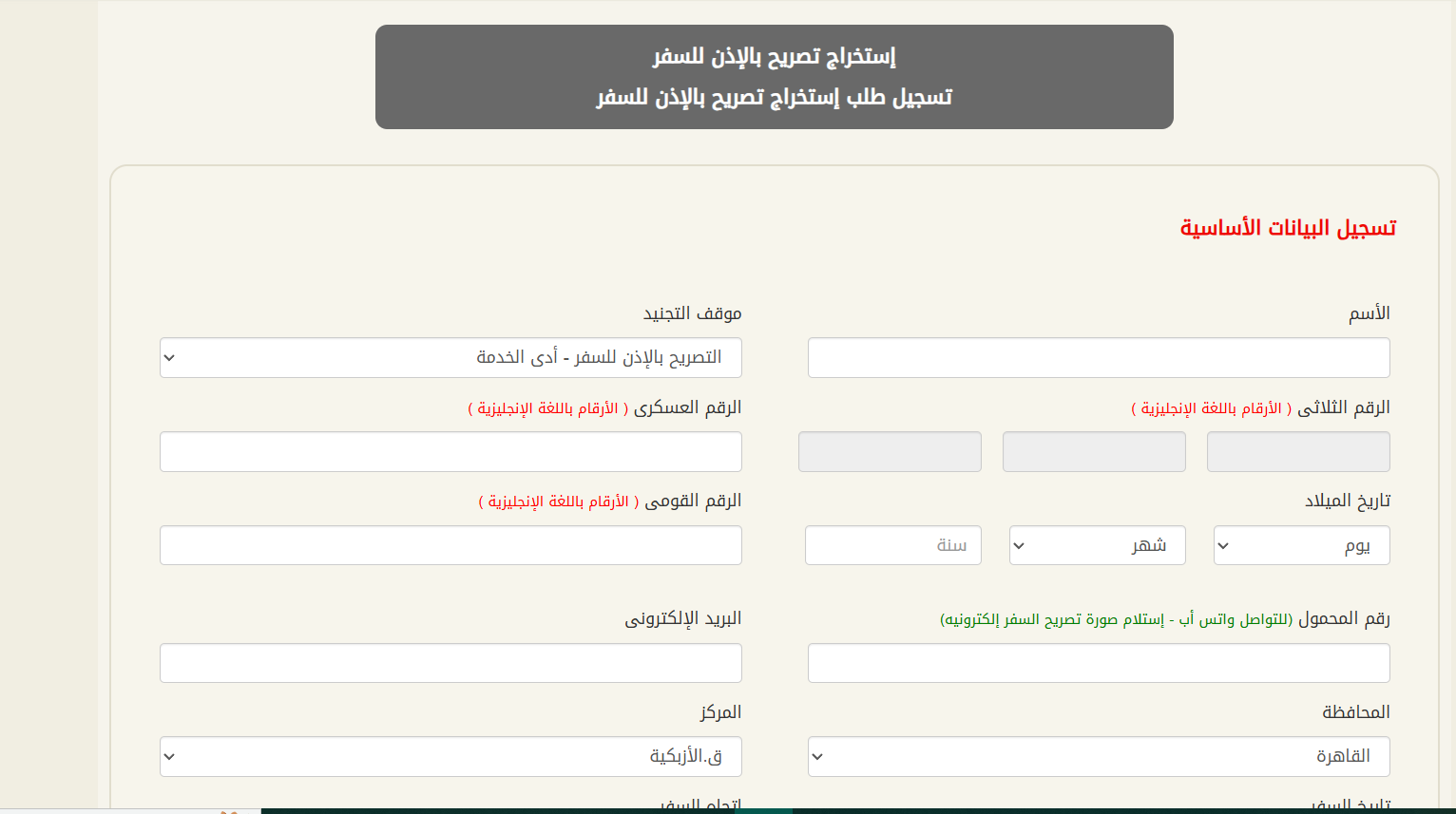The height and width of the screenshot is (814, 1456).
Task: Click the label تاريخ الميلاد
Action: (1348, 501)
